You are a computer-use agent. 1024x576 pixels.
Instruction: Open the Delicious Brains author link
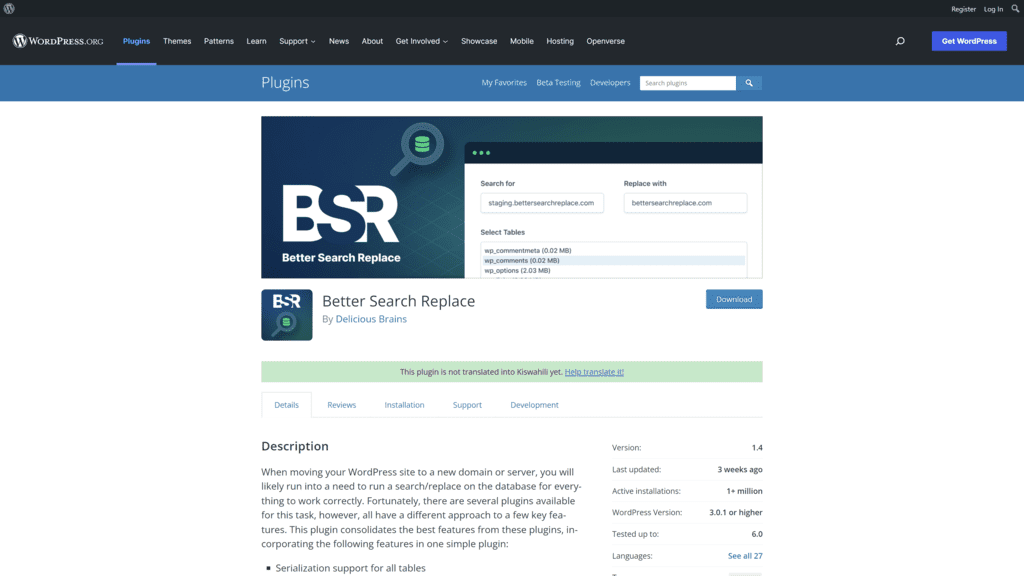pos(371,319)
